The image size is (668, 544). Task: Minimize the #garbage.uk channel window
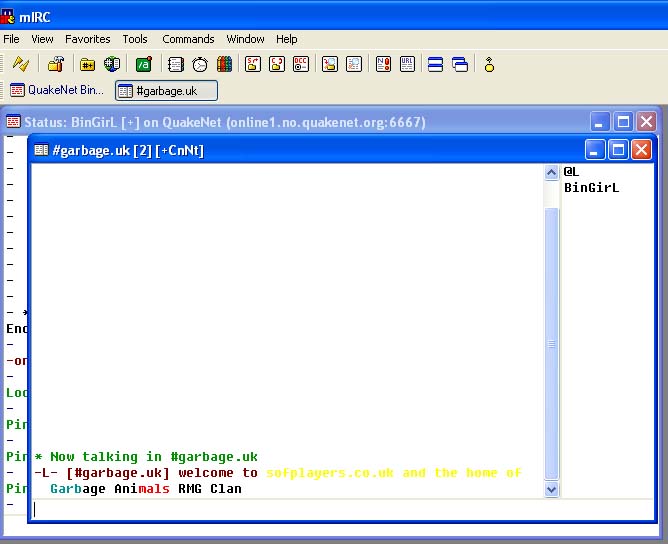[595, 150]
